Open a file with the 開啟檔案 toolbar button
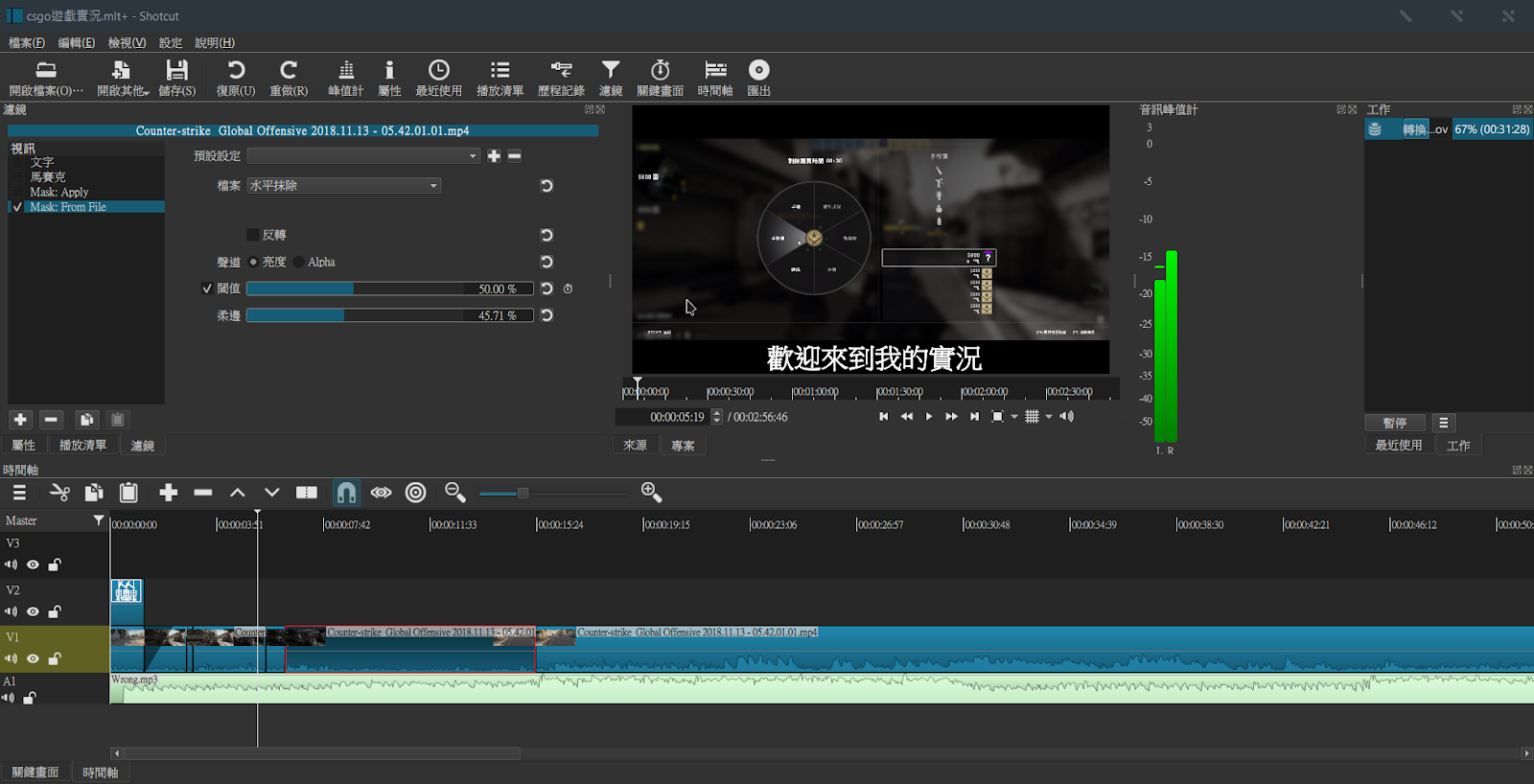 (46, 78)
